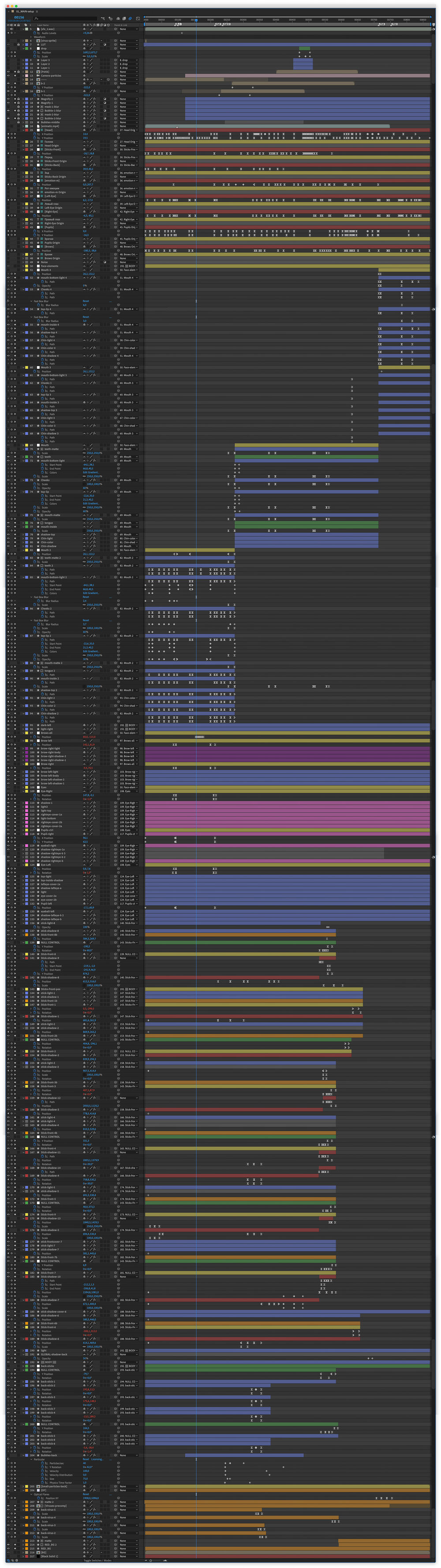Open the Composition Mini-Flowchart icon
The image size is (441, 1568).
pyautogui.click(x=102, y=18)
